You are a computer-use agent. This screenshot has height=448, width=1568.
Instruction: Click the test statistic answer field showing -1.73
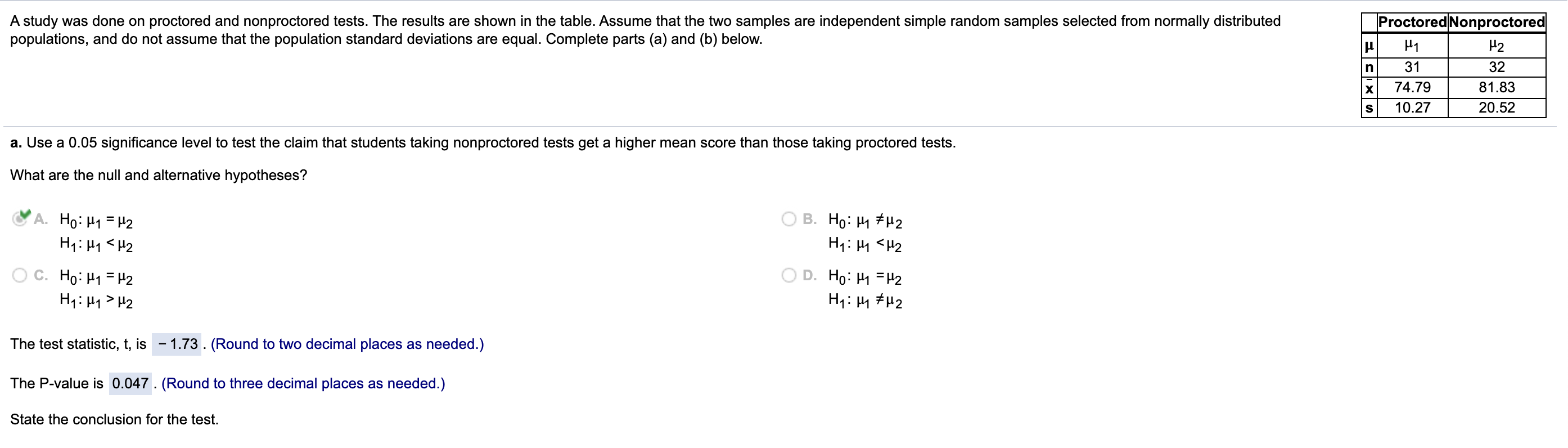coord(178,344)
